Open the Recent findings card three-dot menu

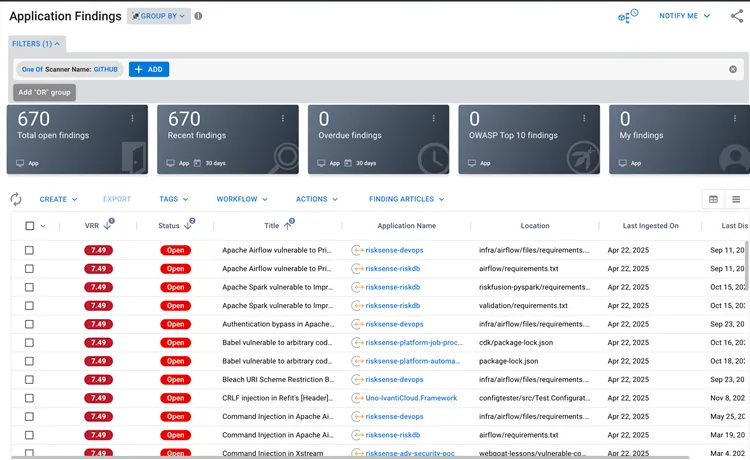coord(283,118)
